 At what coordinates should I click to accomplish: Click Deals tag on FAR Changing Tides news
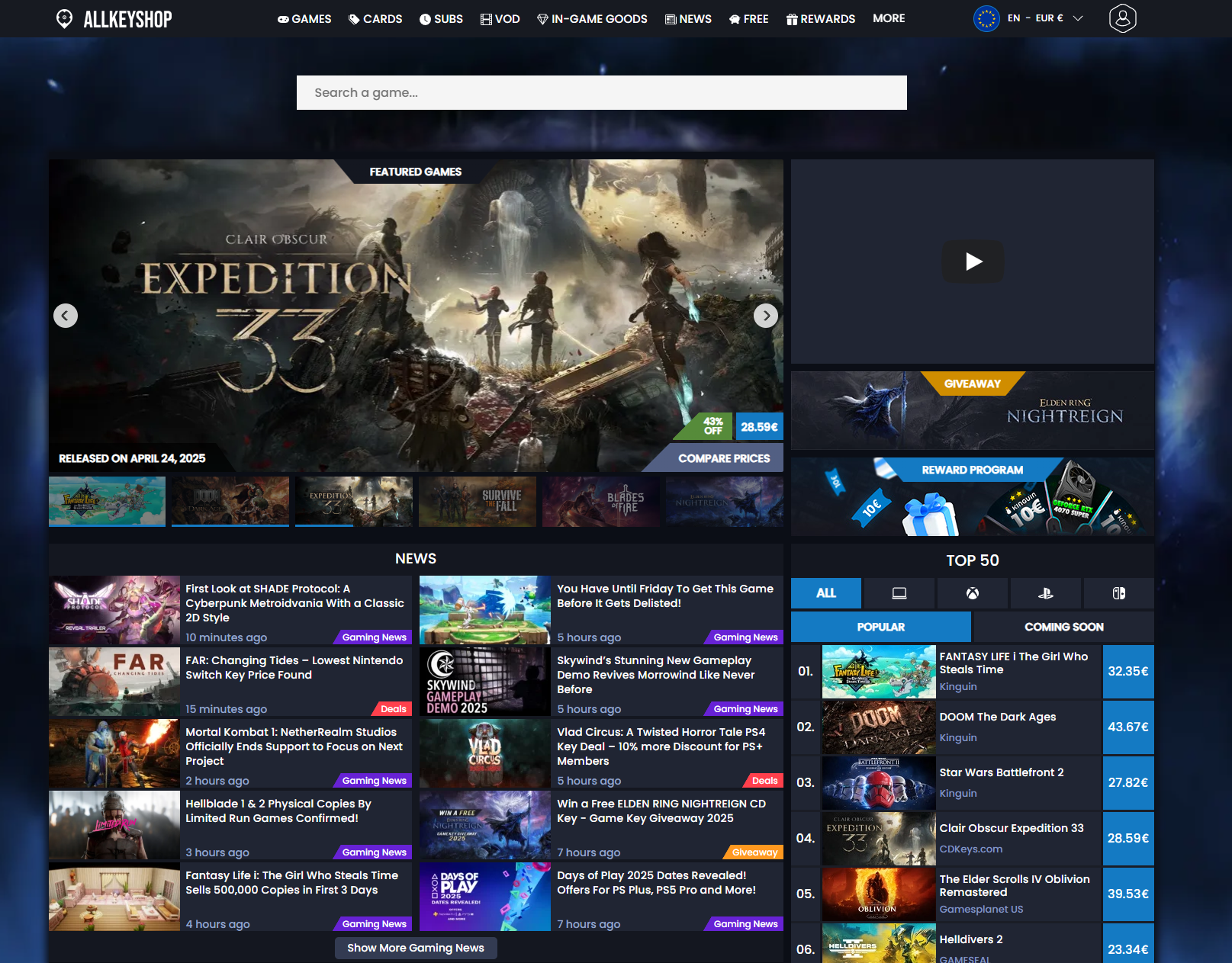click(393, 709)
